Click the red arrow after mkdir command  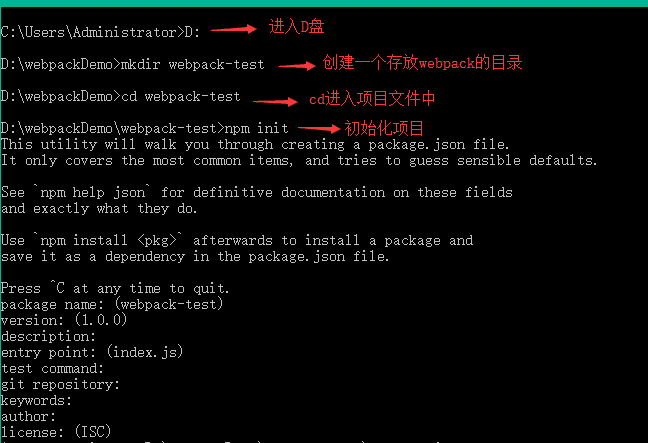(297, 65)
